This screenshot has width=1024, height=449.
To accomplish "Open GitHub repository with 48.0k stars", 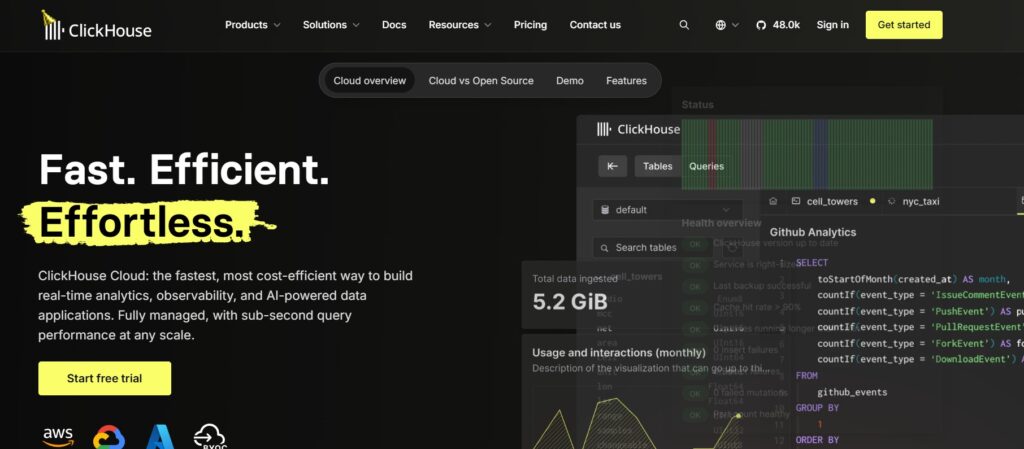I will point(778,25).
